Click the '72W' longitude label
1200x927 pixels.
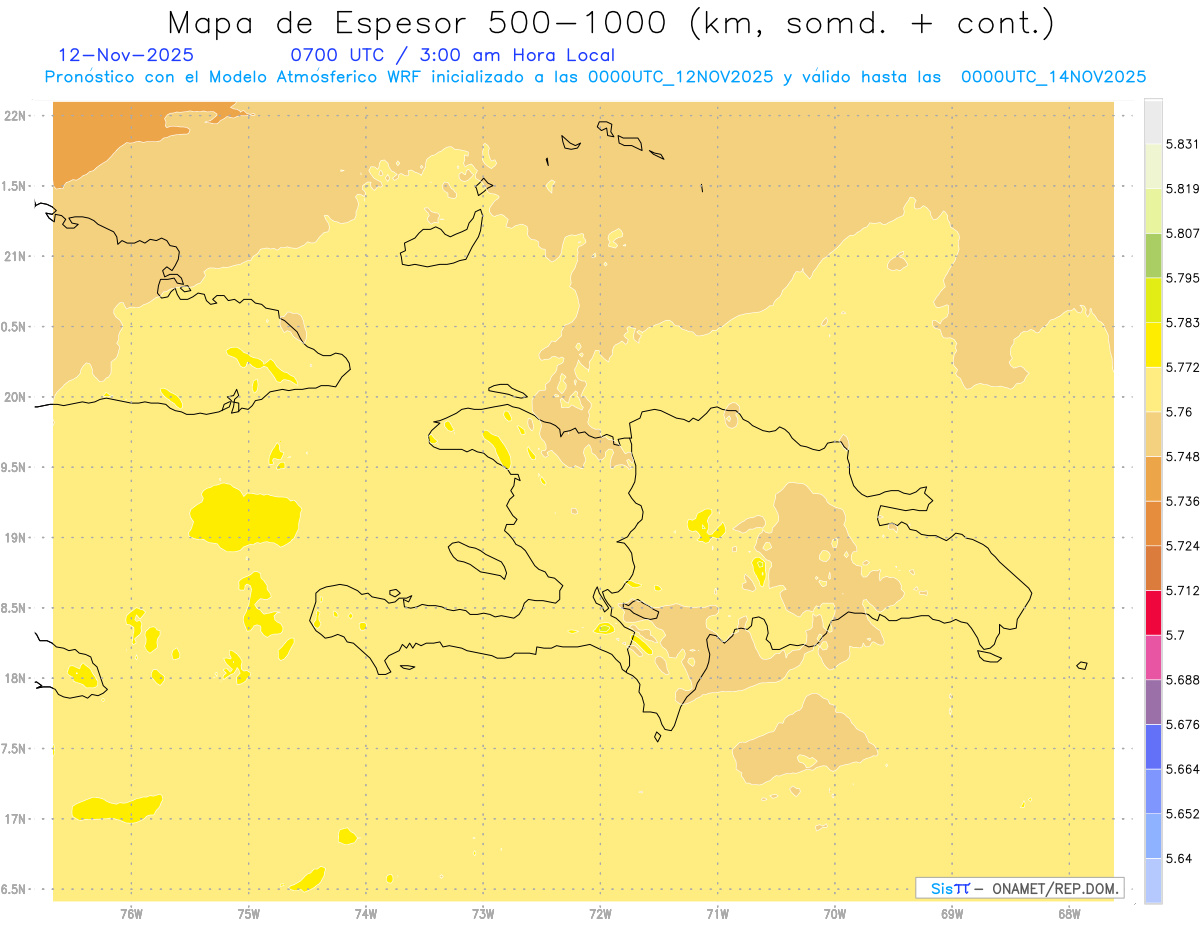tap(600, 914)
